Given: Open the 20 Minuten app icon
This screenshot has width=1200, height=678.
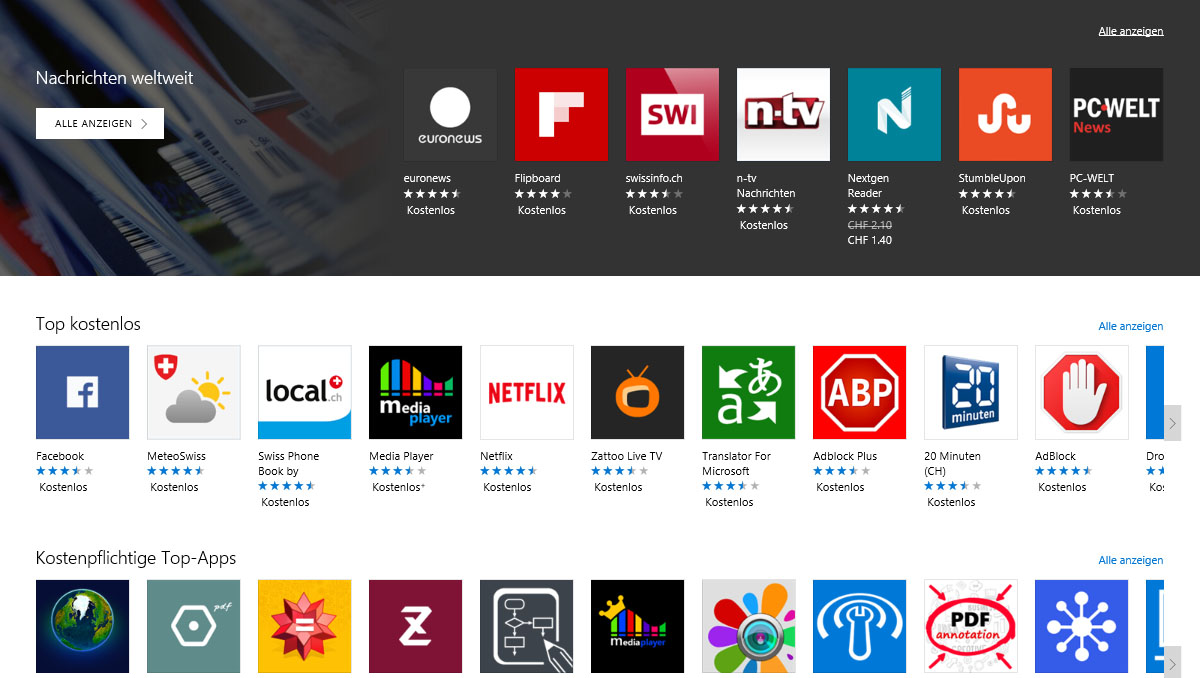Looking at the screenshot, I should [971, 392].
